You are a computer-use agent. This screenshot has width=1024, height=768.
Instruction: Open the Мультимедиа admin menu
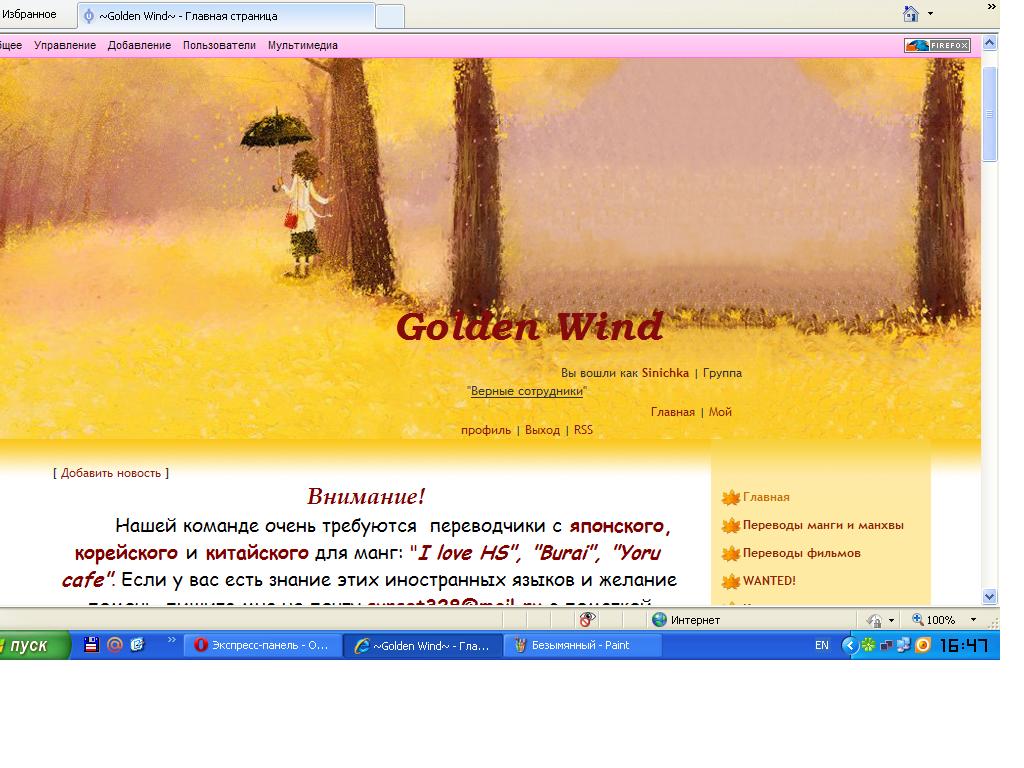click(302, 45)
